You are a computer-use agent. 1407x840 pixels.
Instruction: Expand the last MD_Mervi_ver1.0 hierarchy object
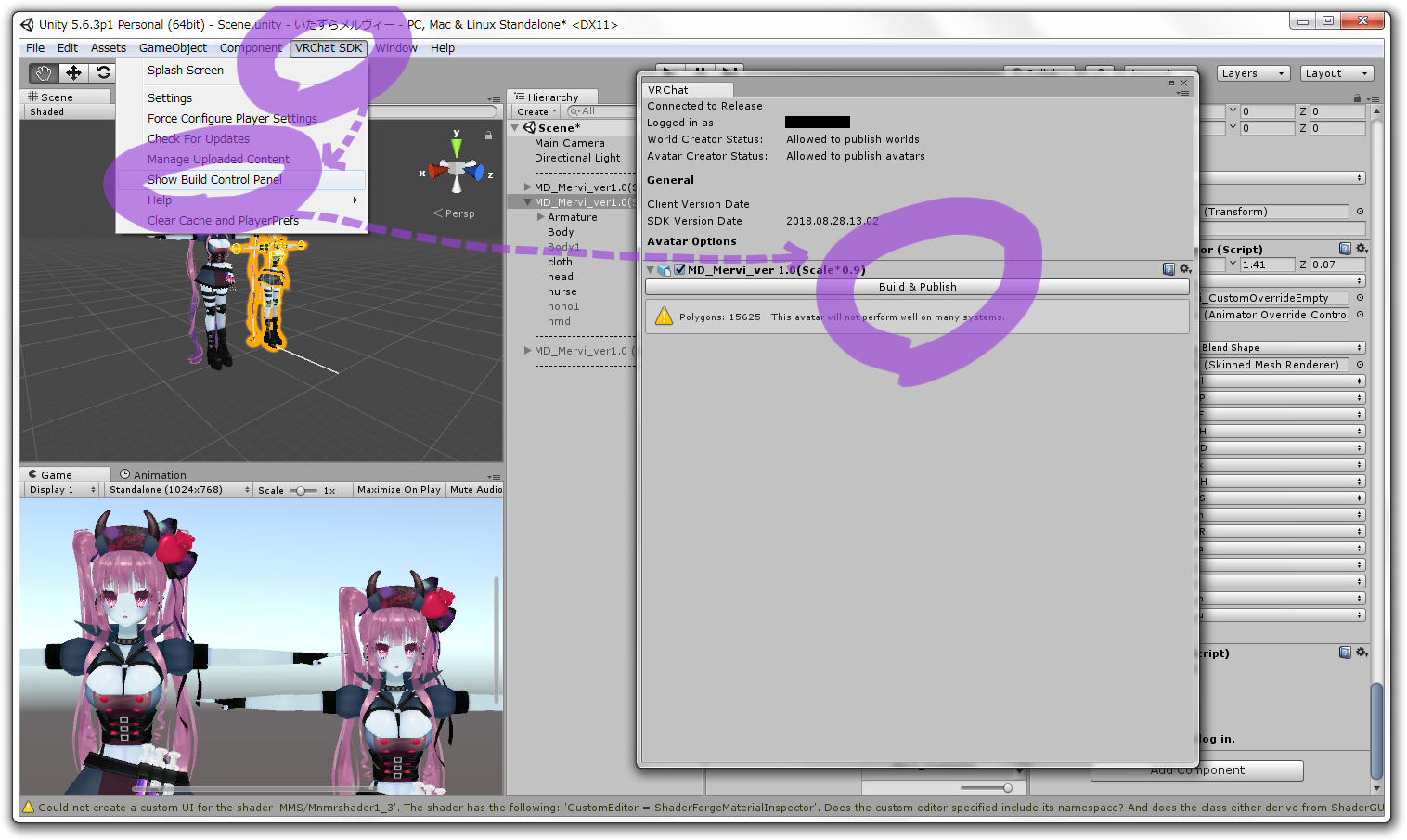528,351
